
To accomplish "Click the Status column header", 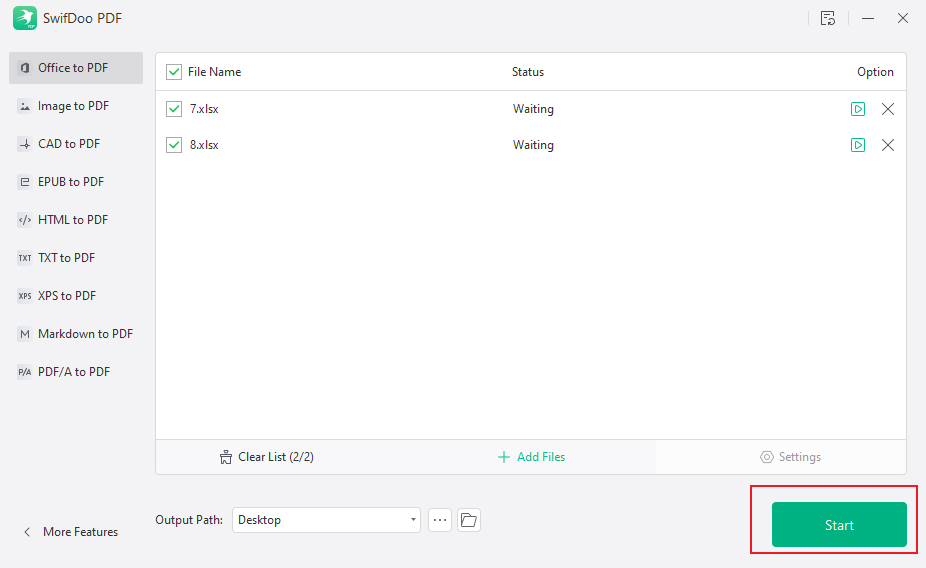I will point(528,72).
